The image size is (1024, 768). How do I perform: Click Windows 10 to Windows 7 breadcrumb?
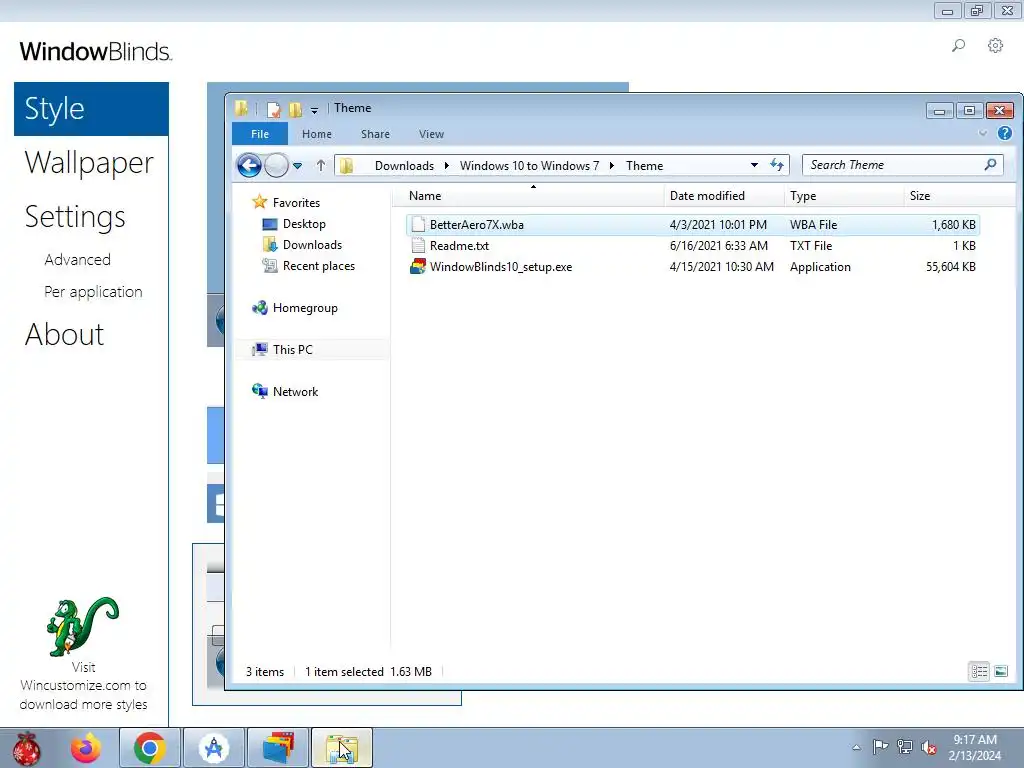[x=529, y=165]
